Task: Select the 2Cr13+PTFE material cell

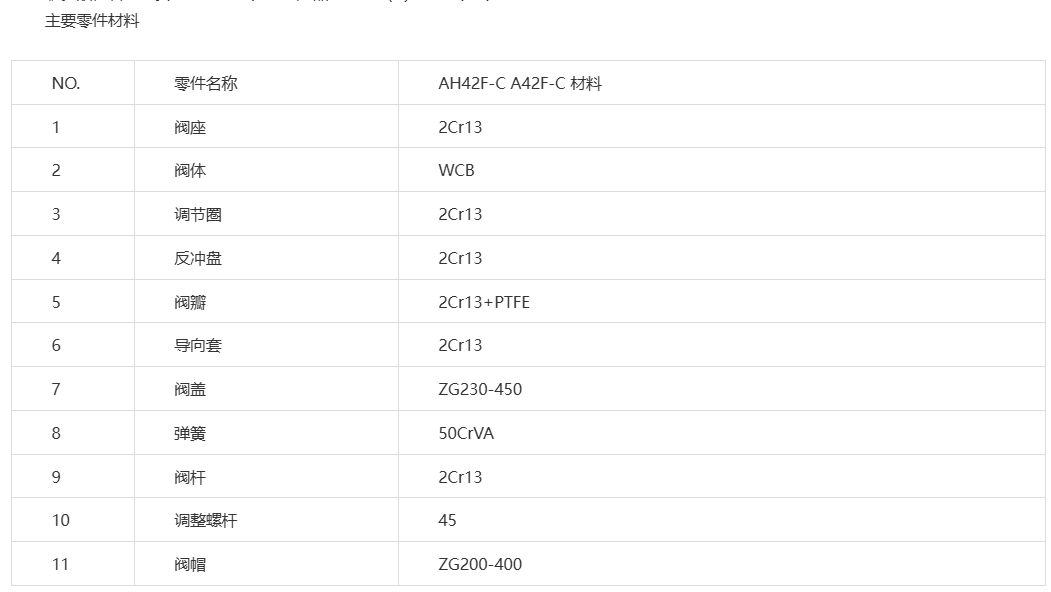Action: tap(722, 302)
